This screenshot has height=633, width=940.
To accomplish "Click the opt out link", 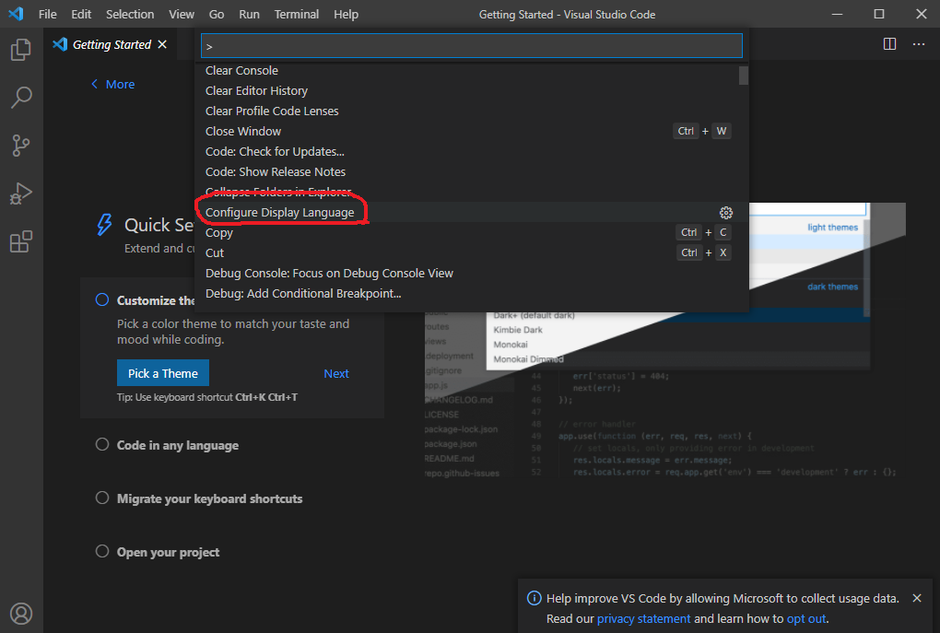I will click(806, 619).
